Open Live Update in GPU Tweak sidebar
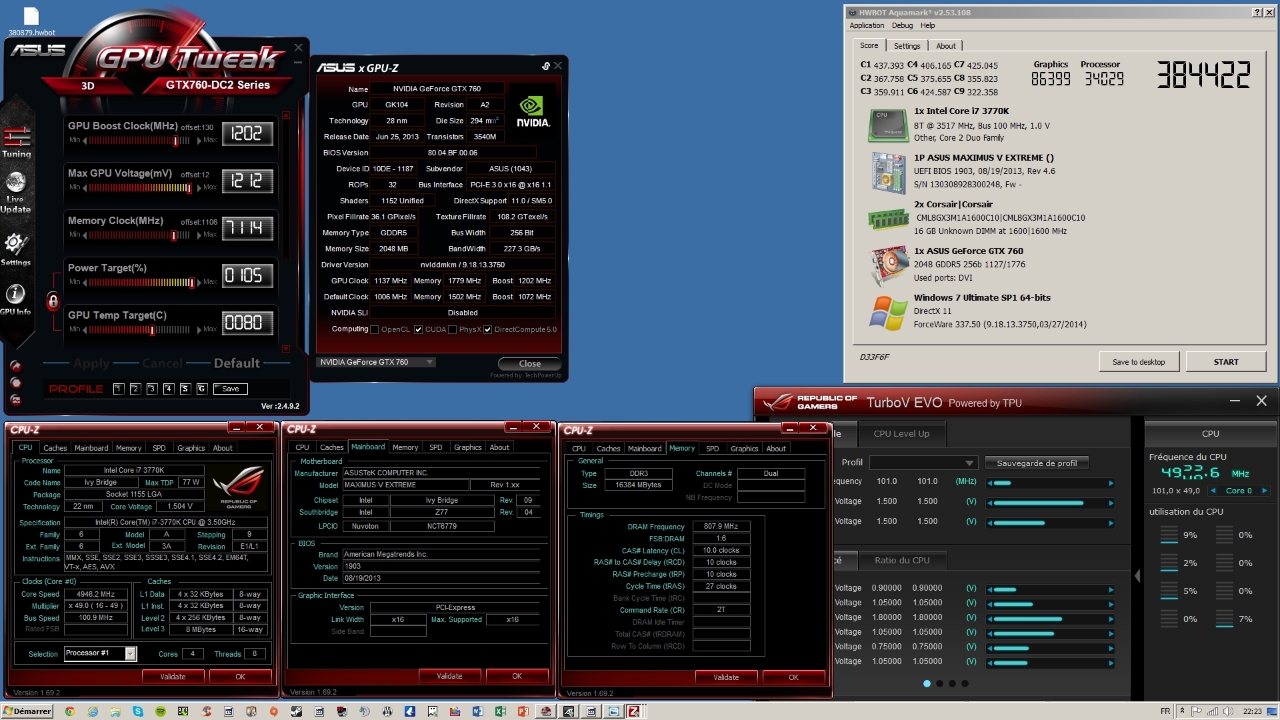This screenshot has height=720, width=1280. [x=16, y=192]
